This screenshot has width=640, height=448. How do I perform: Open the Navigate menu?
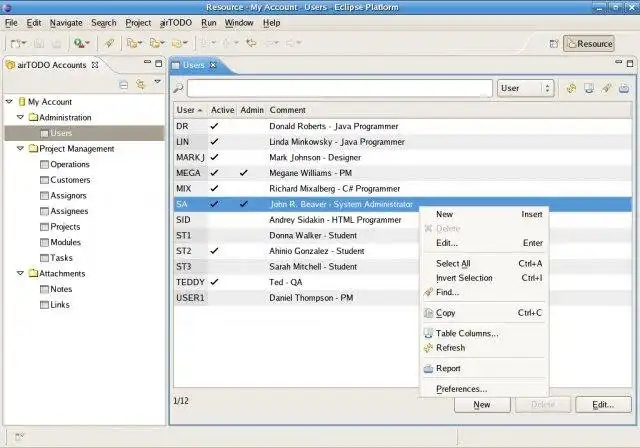pyautogui.click(x=66, y=23)
